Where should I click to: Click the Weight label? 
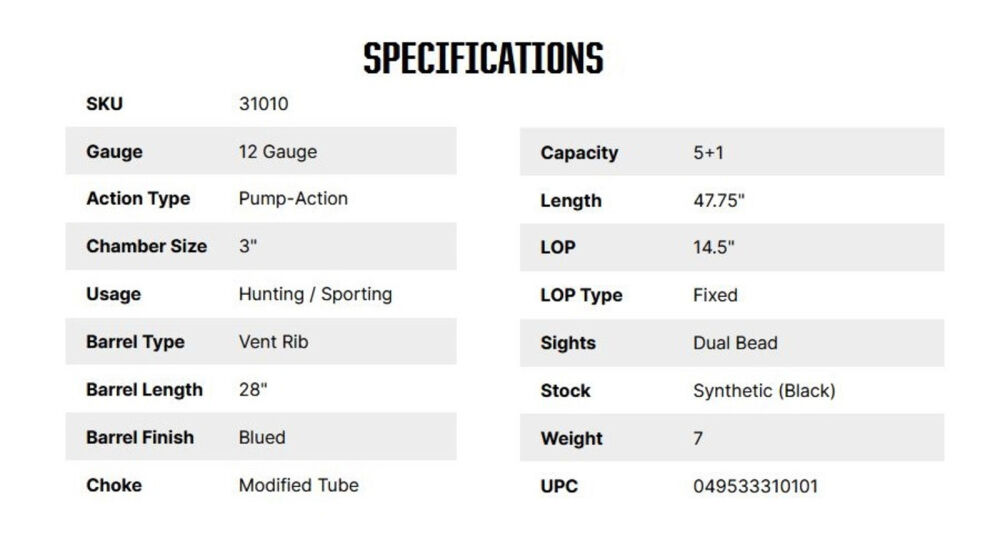click(x=571, y=438)
